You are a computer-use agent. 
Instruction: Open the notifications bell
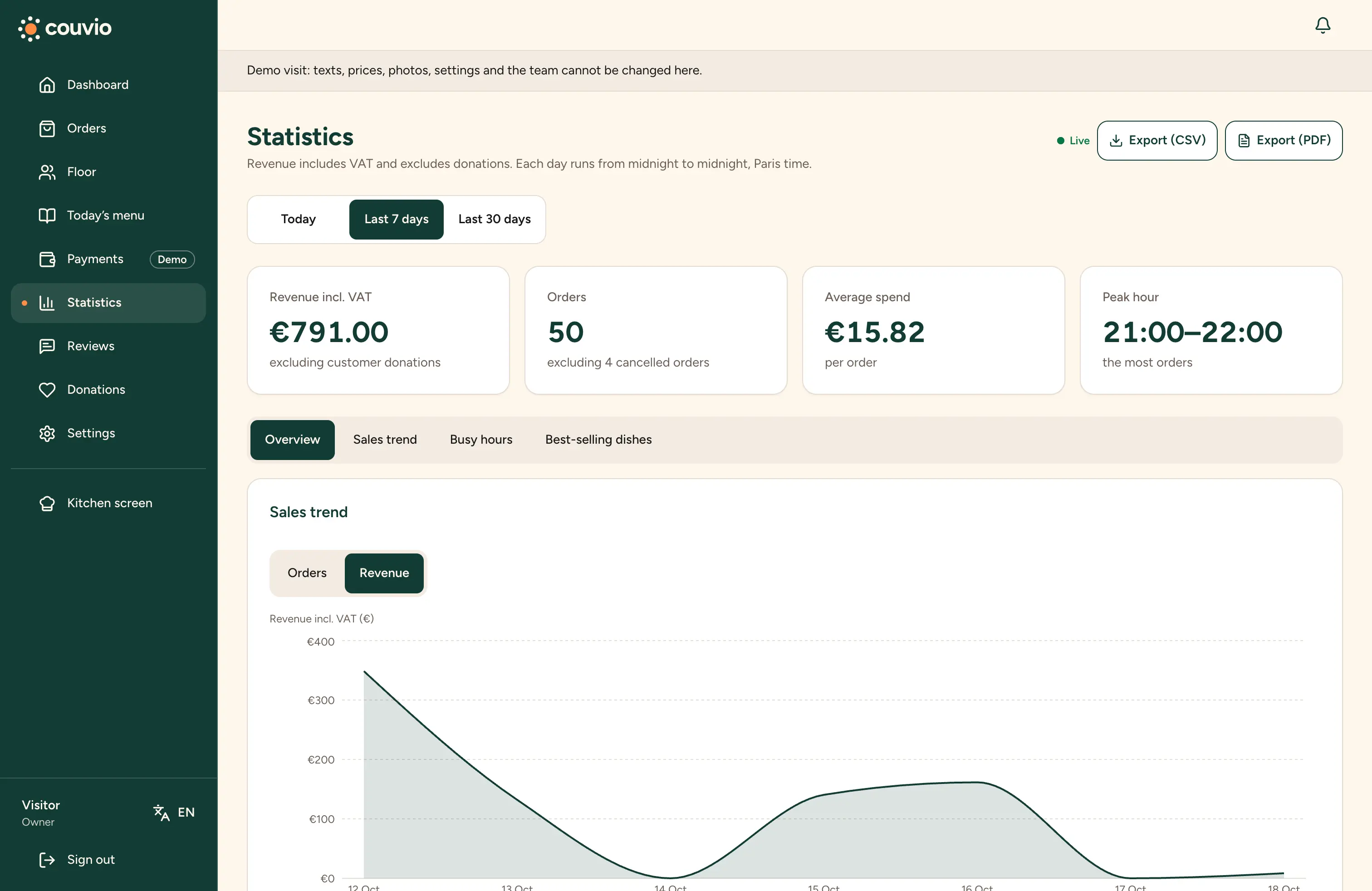click(x=1323, y=25)
